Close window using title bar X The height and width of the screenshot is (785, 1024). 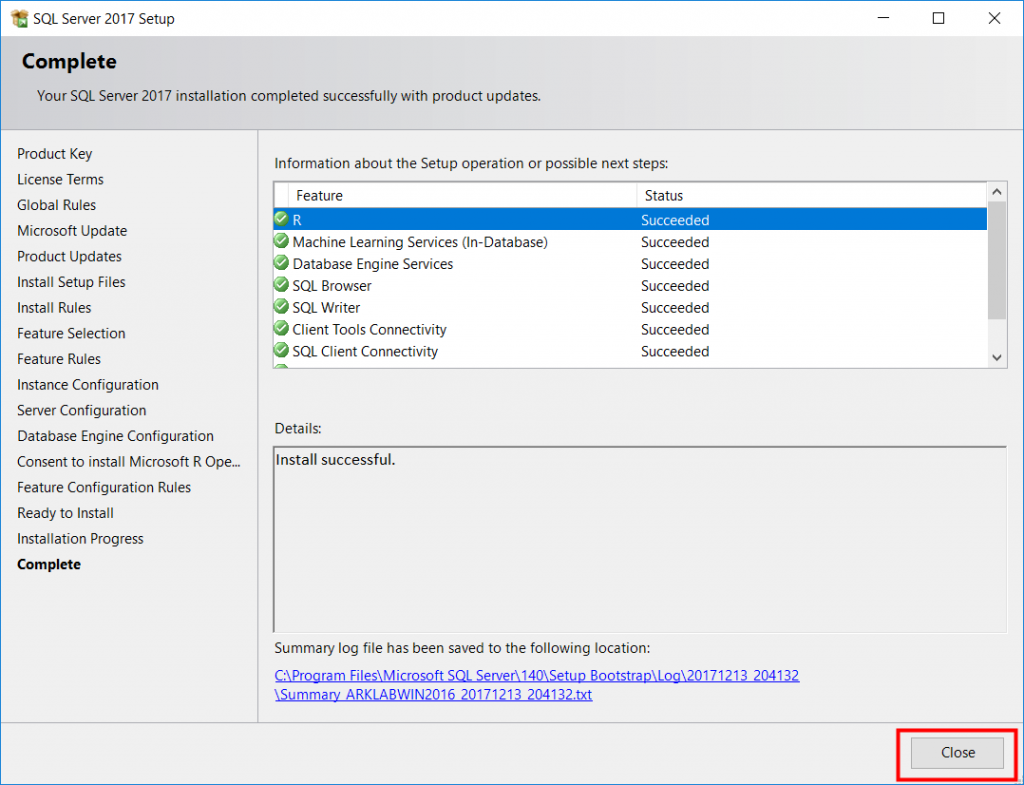(x=994, y=18)
